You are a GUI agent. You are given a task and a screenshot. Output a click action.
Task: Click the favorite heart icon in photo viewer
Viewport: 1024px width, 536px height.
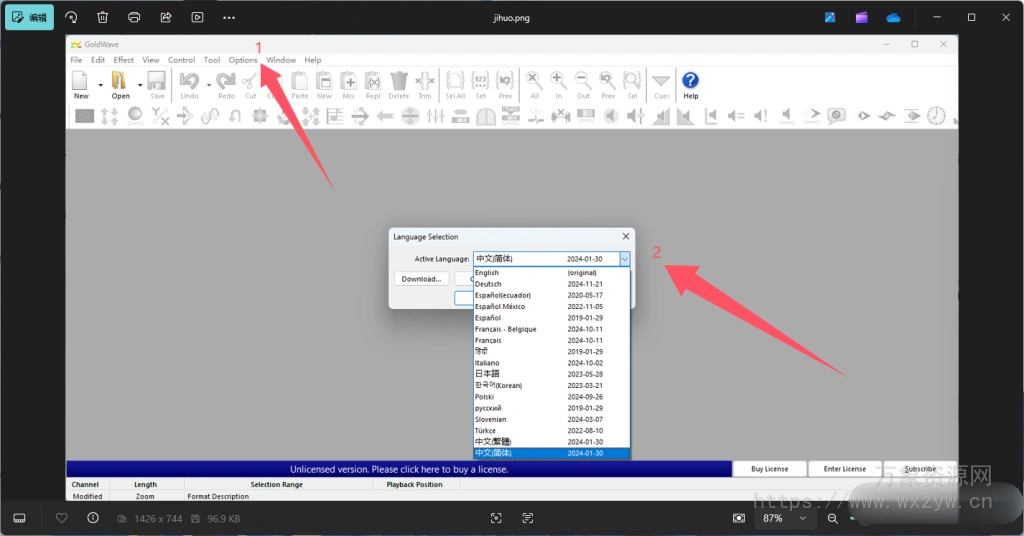[62, 518]
